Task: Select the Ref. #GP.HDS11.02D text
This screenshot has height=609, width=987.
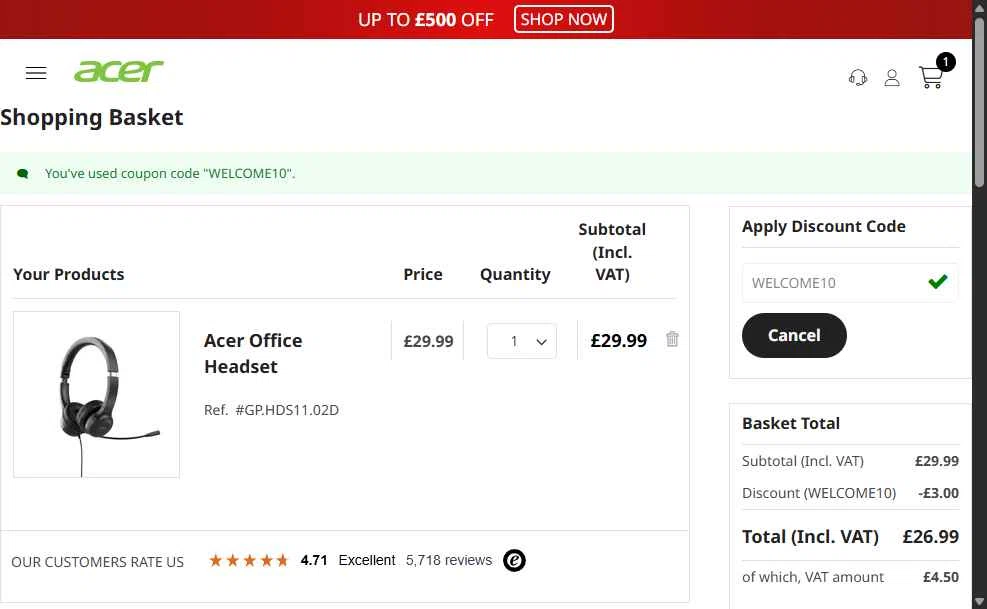Action: [271, 410]
